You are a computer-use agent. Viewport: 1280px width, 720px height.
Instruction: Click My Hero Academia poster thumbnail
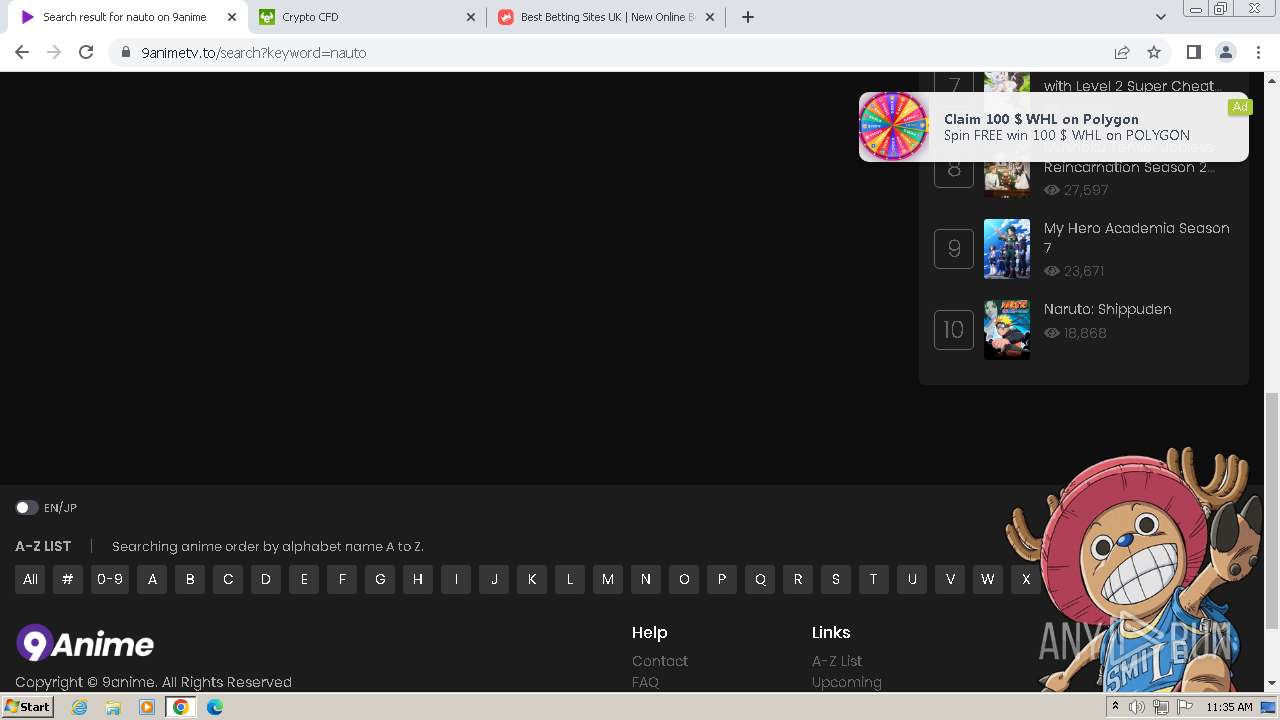click(1007, 249)
